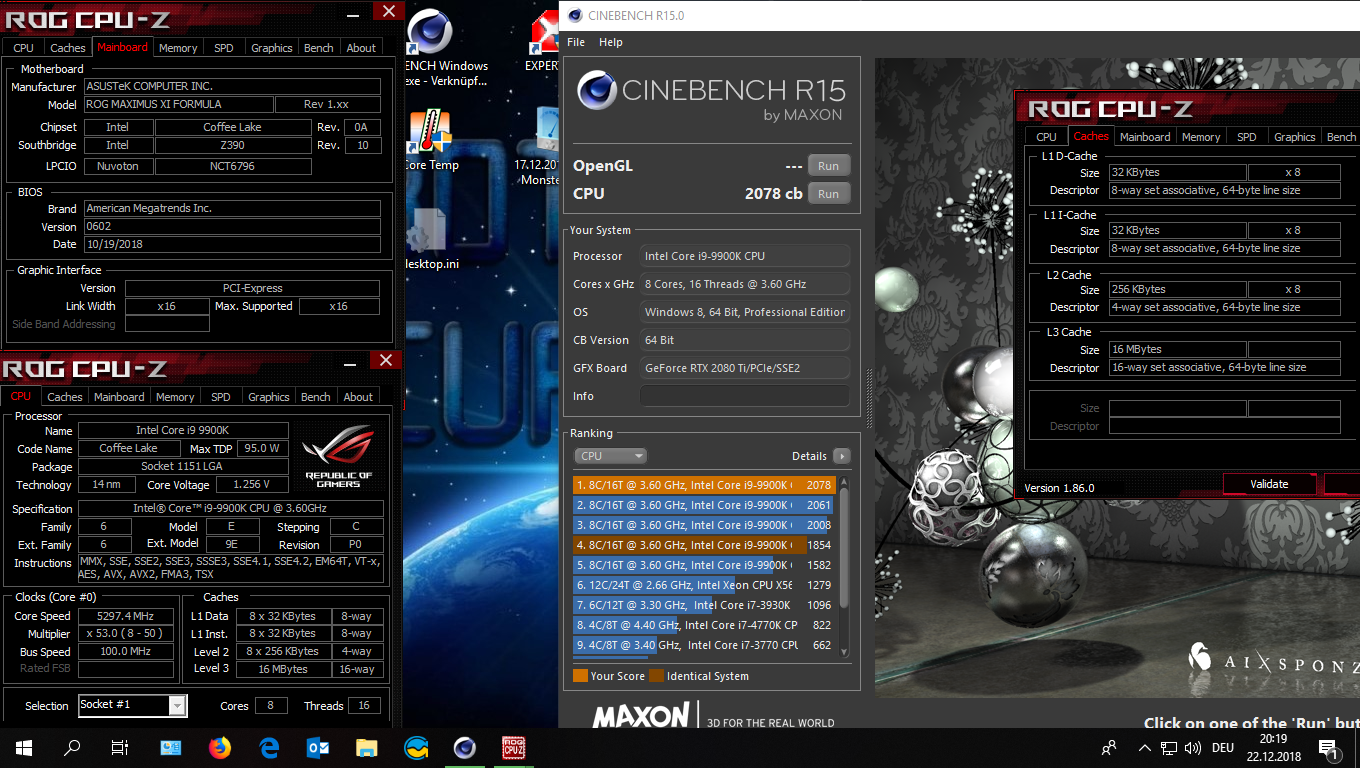Open the Cinebench File menu

pos(576,42)
